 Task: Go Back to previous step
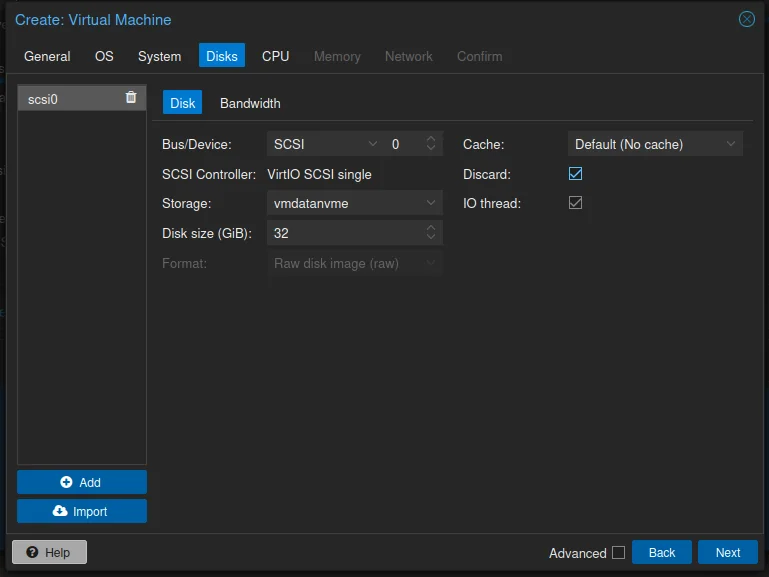point(662,552)
